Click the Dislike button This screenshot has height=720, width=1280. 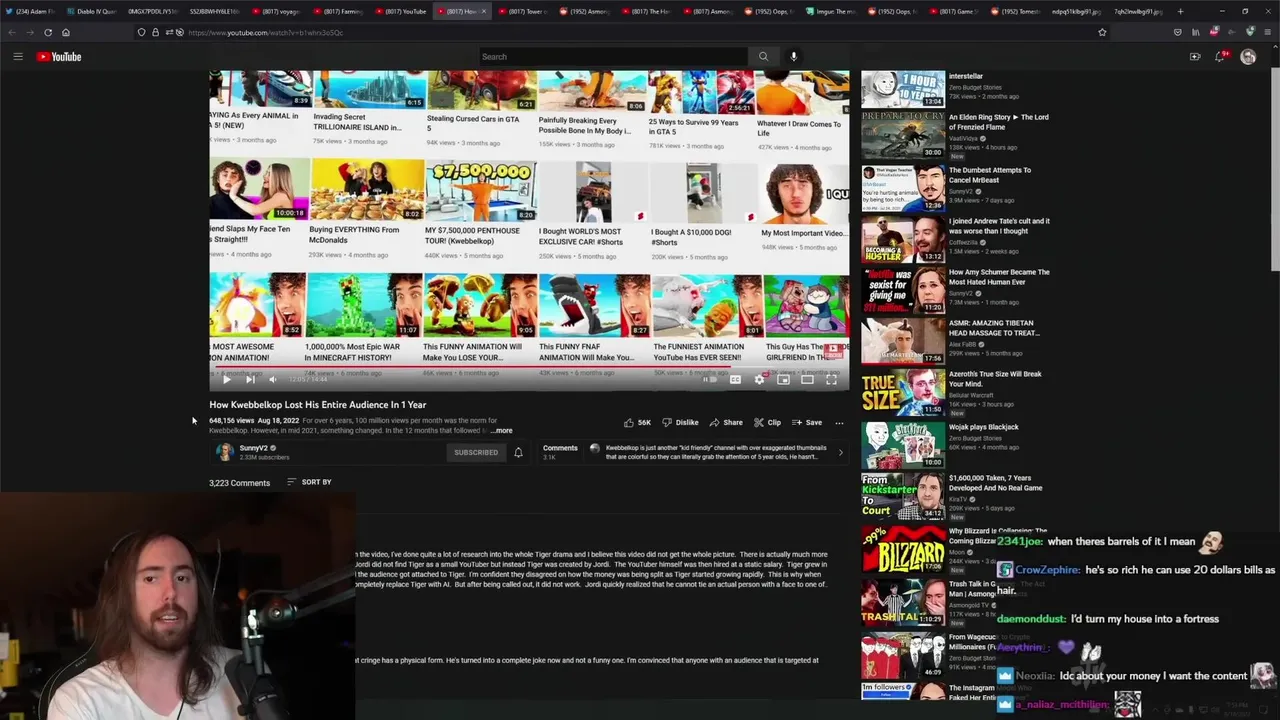click(680, 423)
